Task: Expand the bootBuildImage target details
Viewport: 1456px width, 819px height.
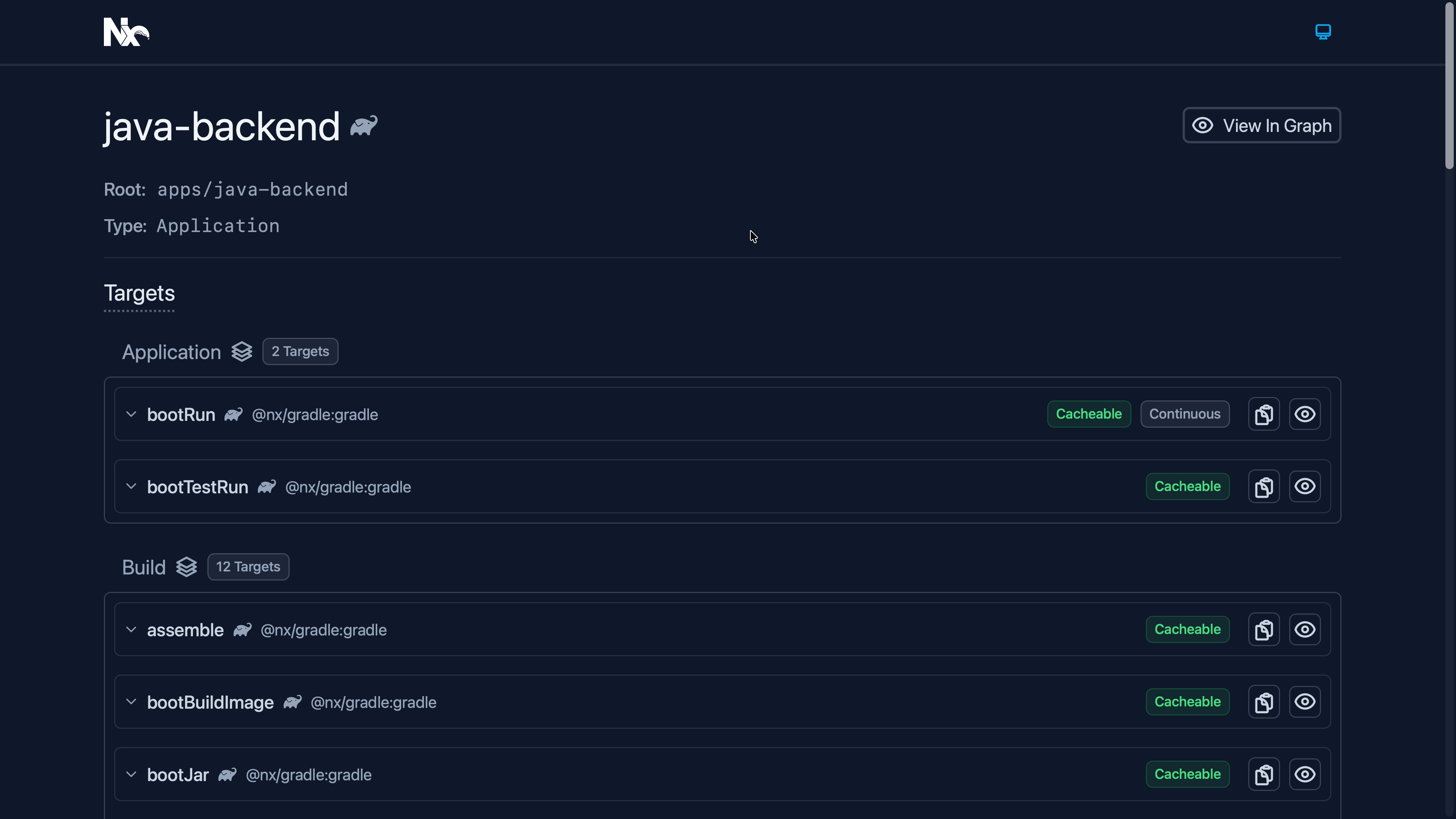Action: (x=131, y=702)
